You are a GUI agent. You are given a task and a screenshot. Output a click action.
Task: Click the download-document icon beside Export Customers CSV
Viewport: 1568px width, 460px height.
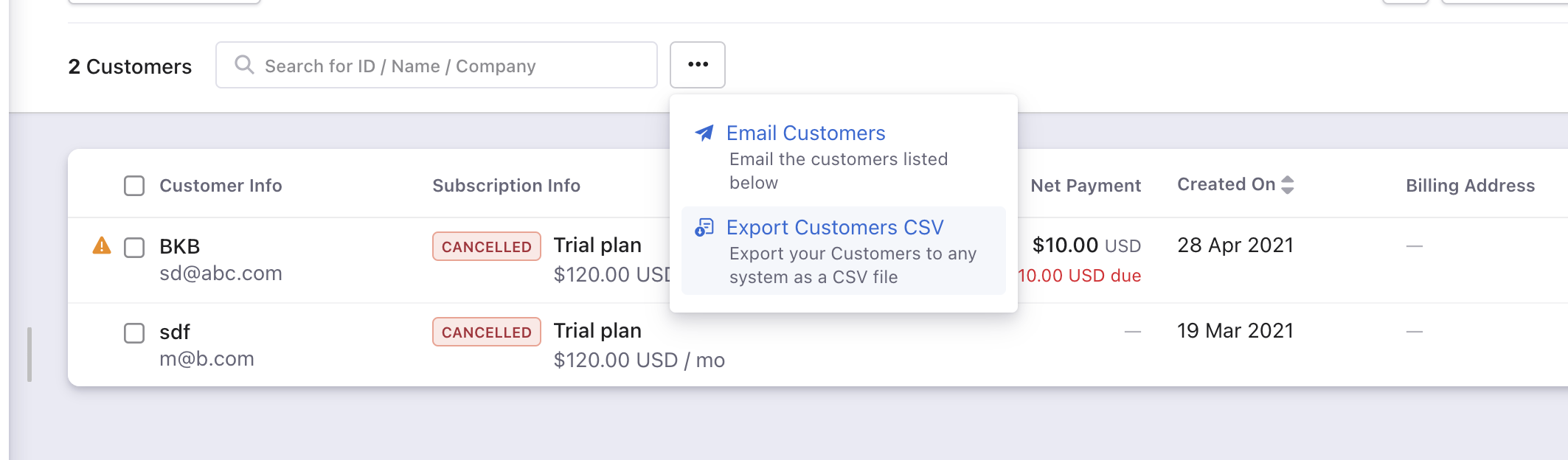pyautogui.click(x=706, y=227)
